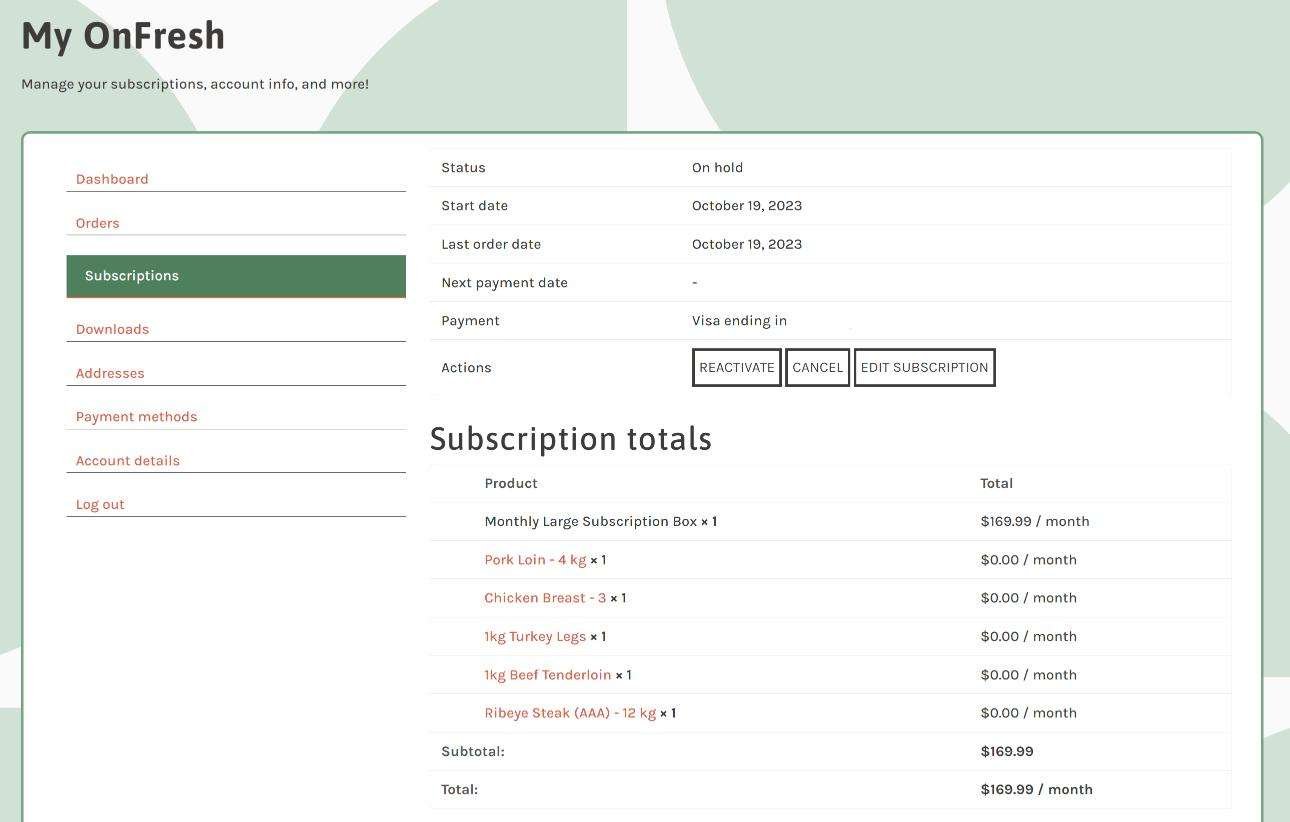The width and height of the screenshot is (1290, 822).
Task: Open the Dashboard section in the sidebar
Action: (x=112, y=179)
